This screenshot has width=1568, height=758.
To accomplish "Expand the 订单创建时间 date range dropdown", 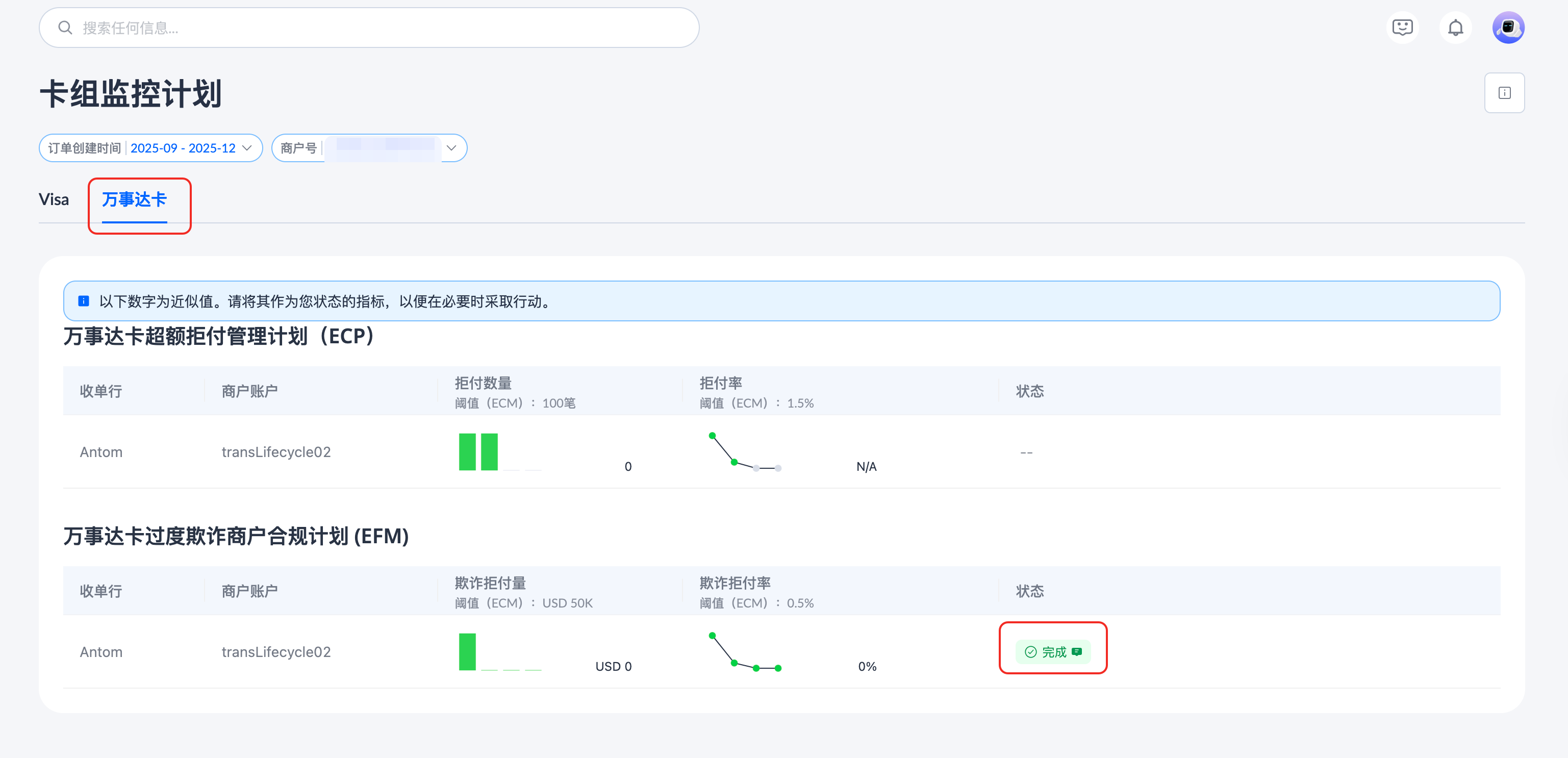I will click(246, 148).
